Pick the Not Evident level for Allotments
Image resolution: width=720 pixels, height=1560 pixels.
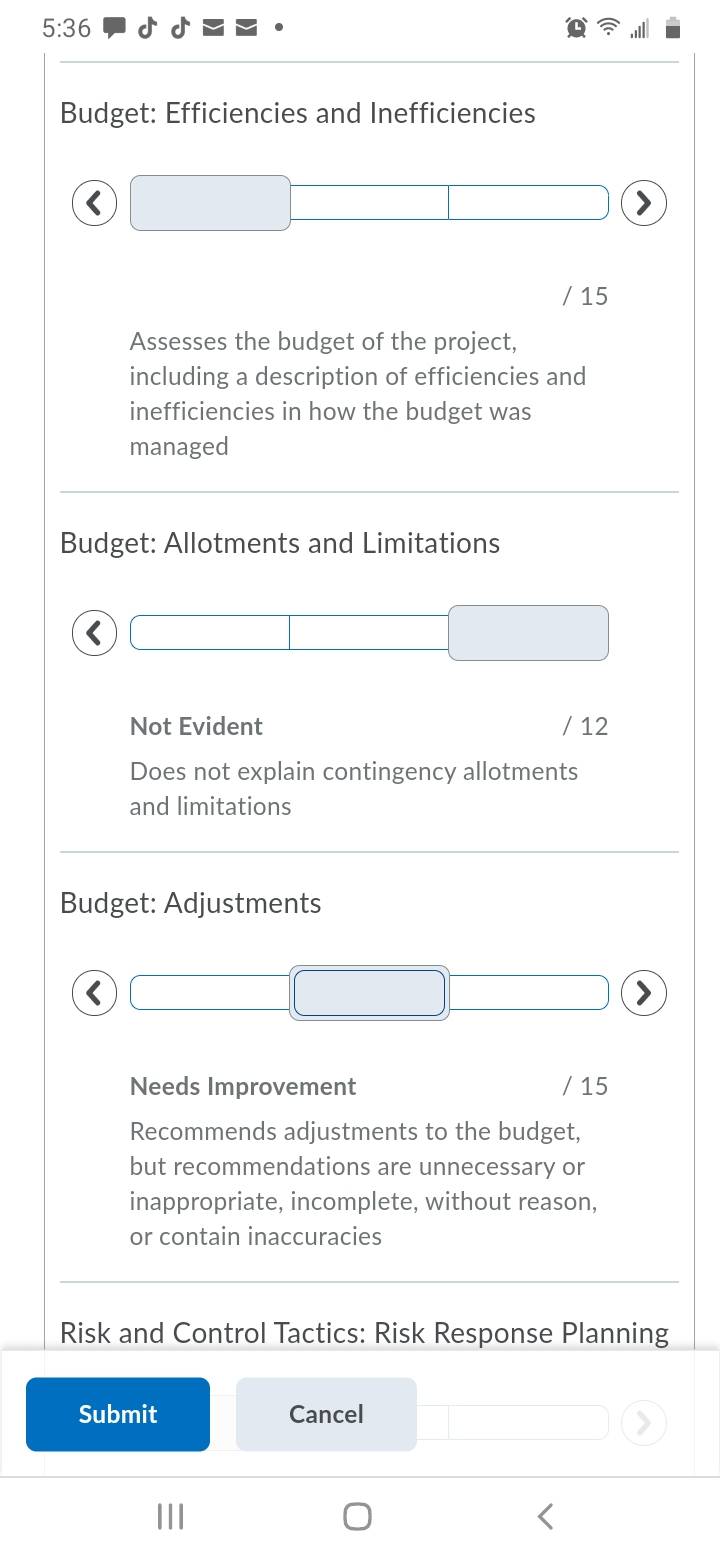[528, 633]
